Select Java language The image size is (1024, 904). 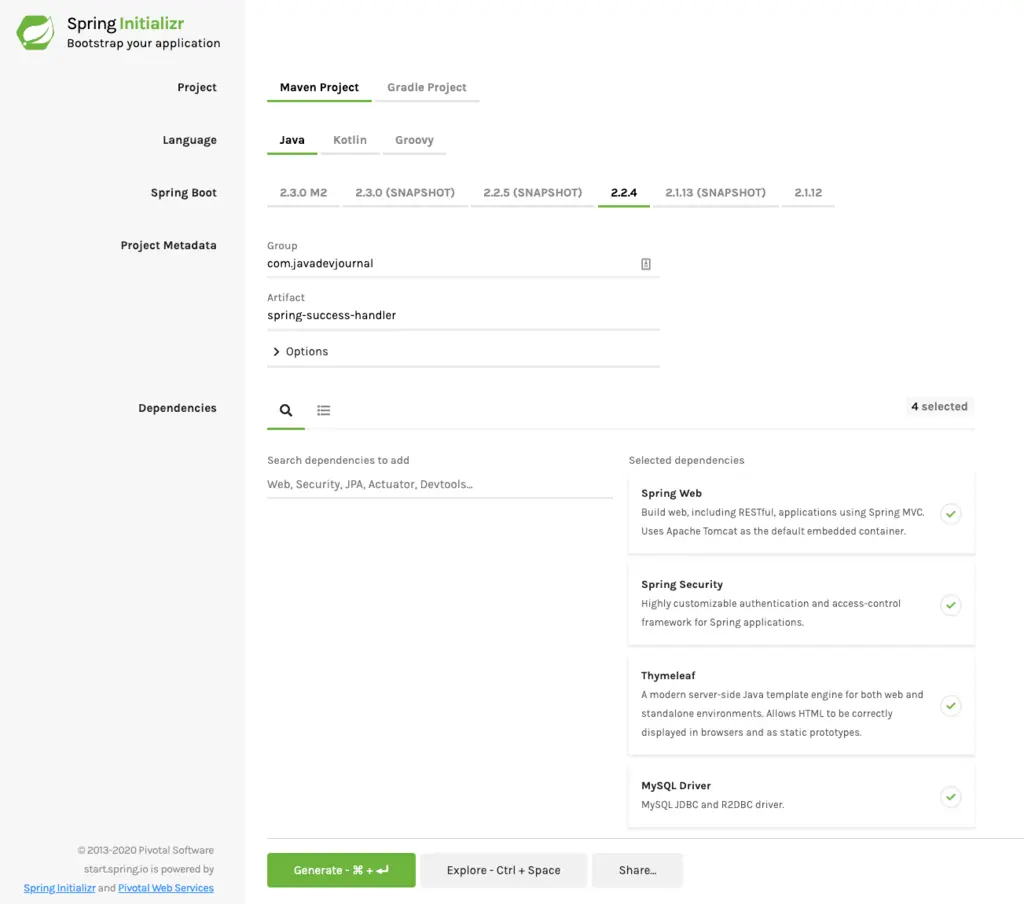pos(292,140)
